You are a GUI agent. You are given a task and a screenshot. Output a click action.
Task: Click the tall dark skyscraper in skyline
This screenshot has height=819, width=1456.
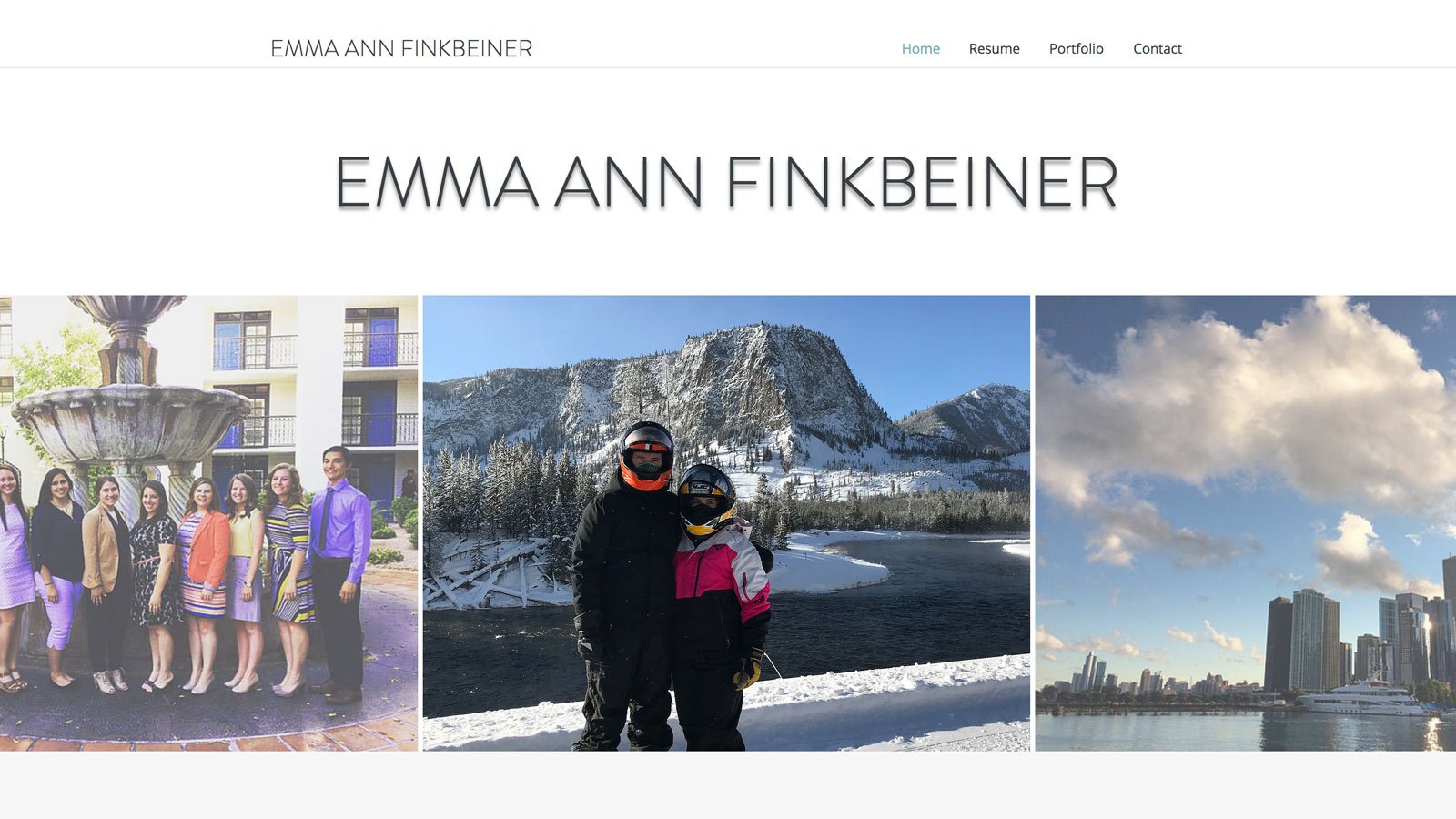coord(1279,644)
